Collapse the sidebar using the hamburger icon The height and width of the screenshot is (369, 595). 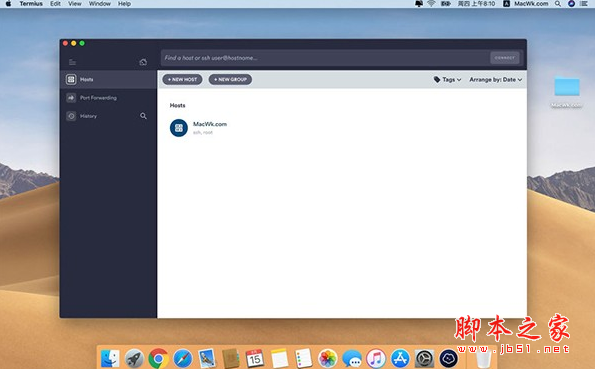(72, 62)
